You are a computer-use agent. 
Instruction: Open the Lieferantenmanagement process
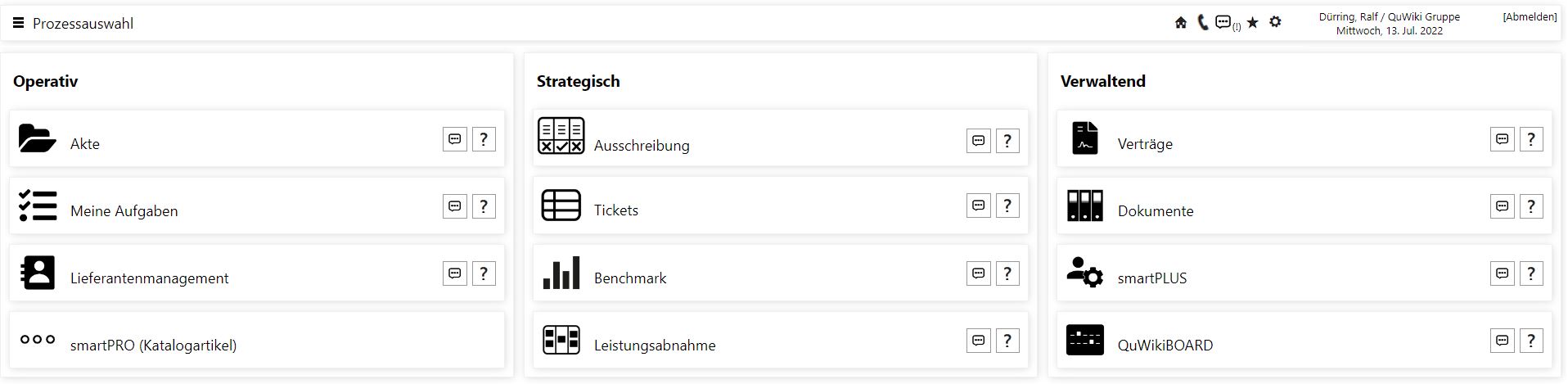coord(257,273)
